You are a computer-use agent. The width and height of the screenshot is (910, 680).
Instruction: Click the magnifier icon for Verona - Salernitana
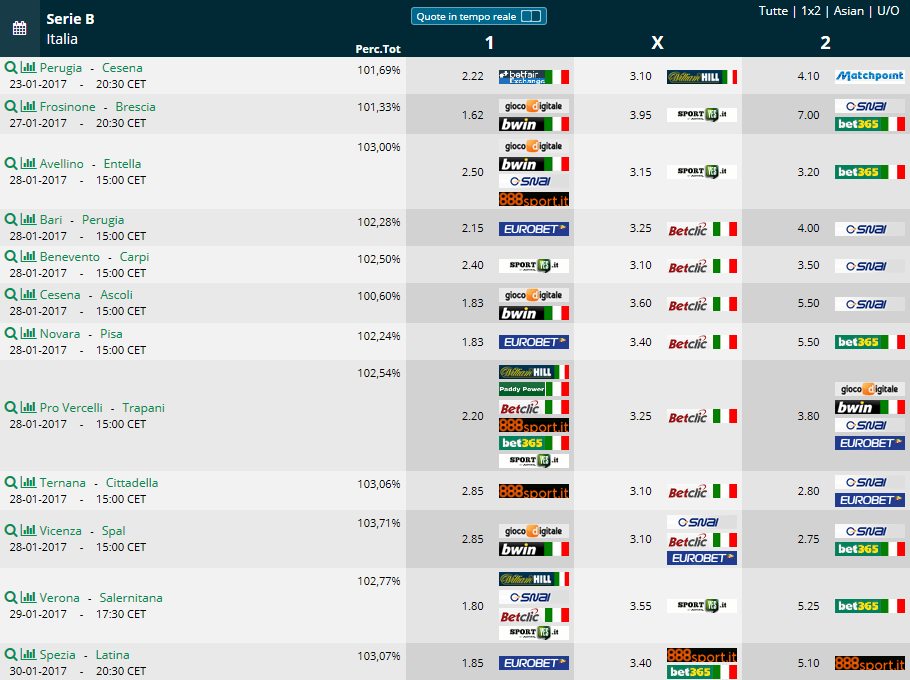[10, 597]
